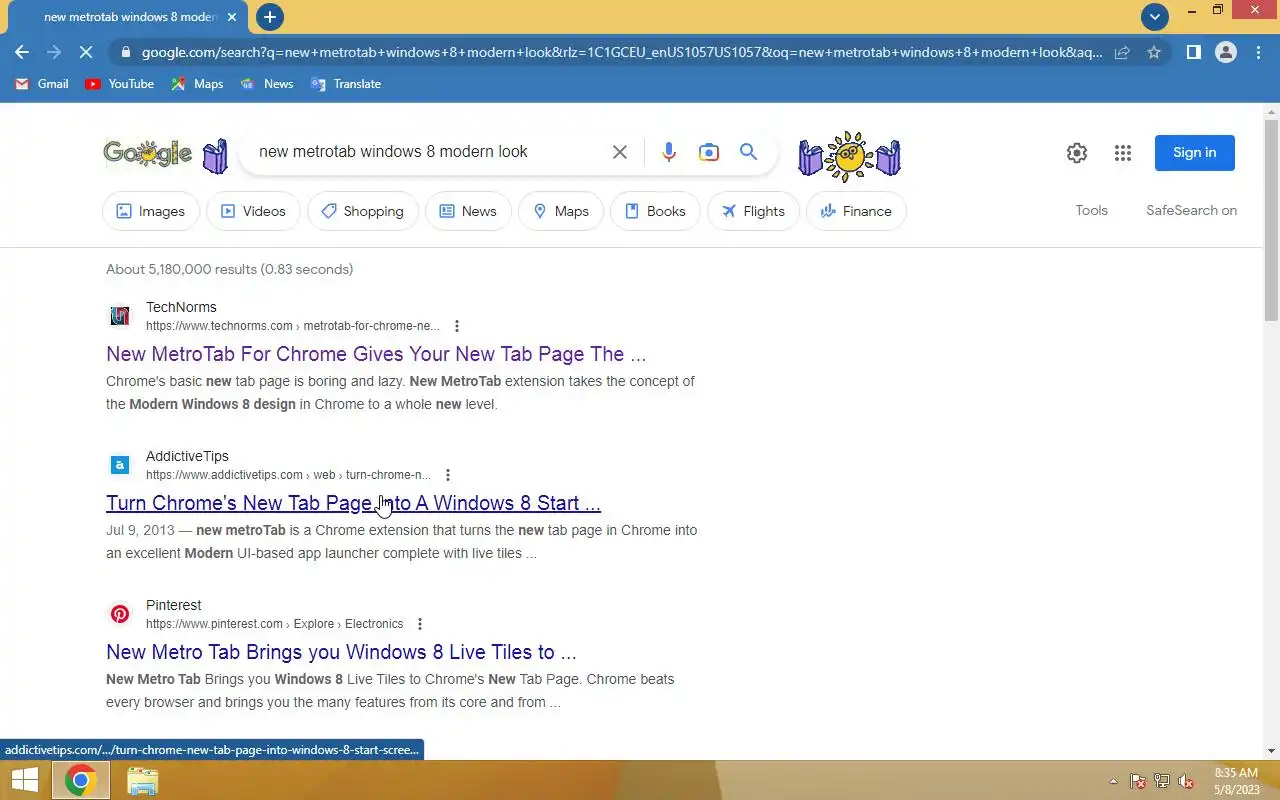Open the Windows Start button

24,781
